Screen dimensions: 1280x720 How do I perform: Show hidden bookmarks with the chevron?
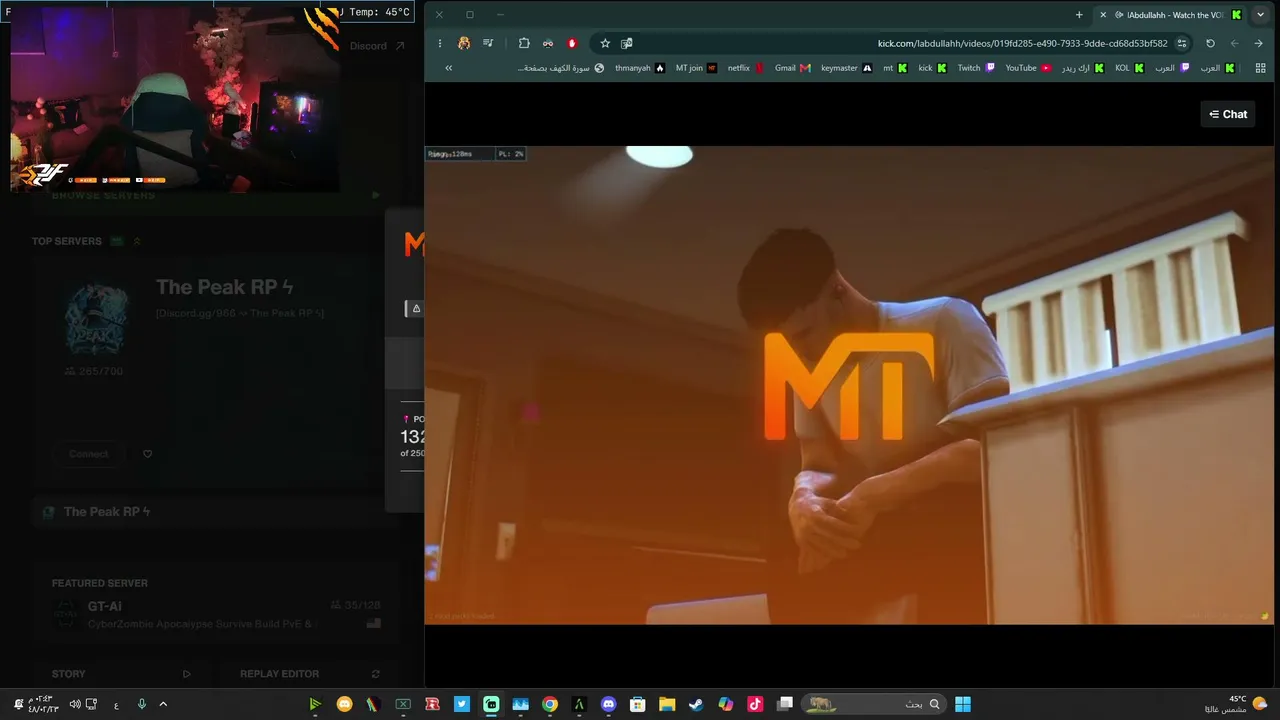448,68
